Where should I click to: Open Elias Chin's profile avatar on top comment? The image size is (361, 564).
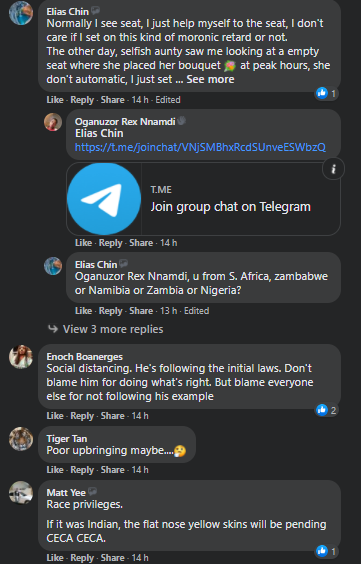pyautogui.click(x=21, y=13)
